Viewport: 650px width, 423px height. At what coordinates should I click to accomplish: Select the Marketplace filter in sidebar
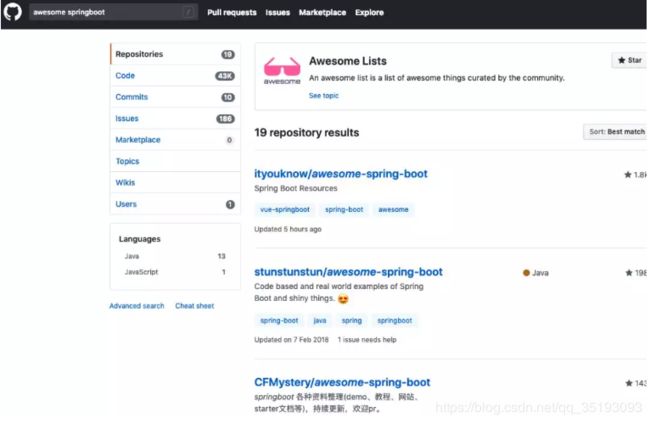pos(175,140)
